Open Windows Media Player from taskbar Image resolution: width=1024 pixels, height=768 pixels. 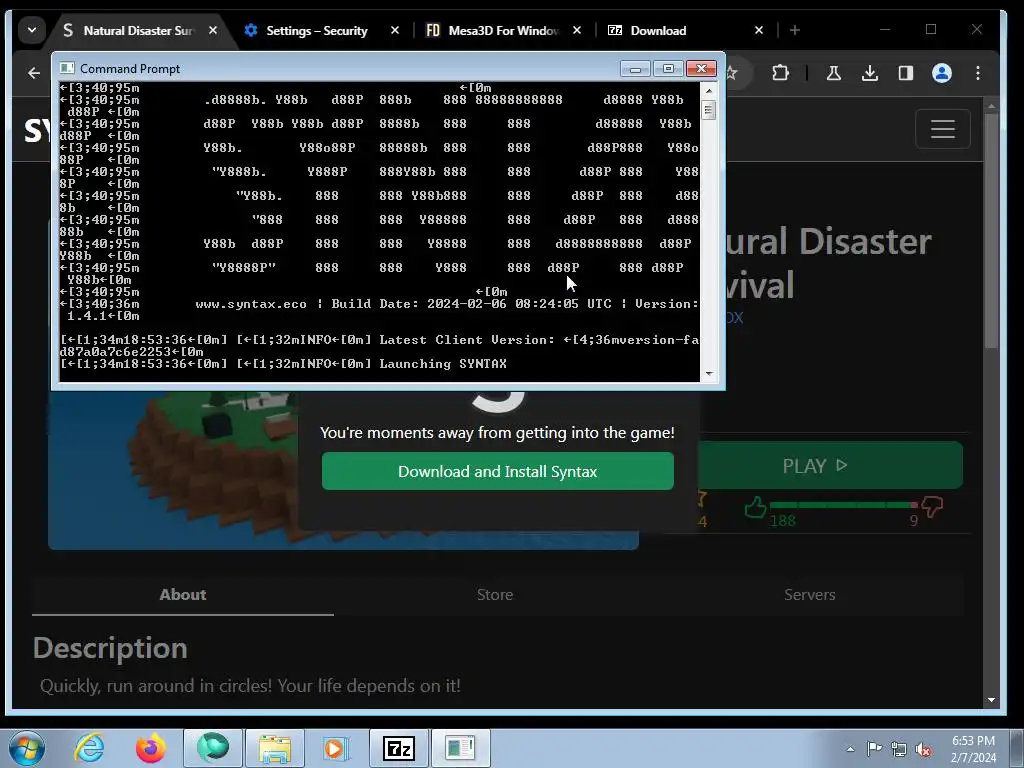[x=336, y=748]
